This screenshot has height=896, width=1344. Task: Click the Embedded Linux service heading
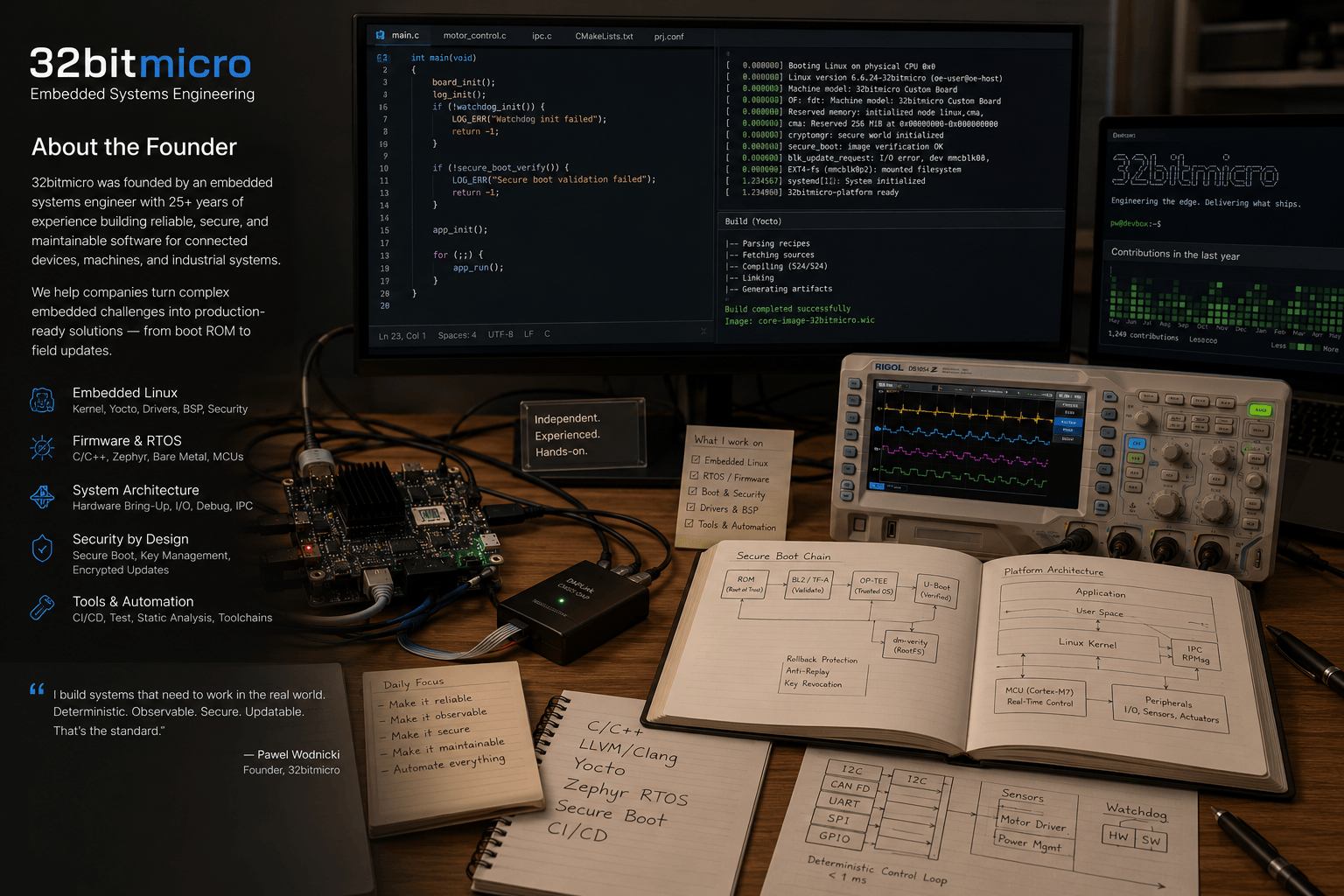(125, 393)
